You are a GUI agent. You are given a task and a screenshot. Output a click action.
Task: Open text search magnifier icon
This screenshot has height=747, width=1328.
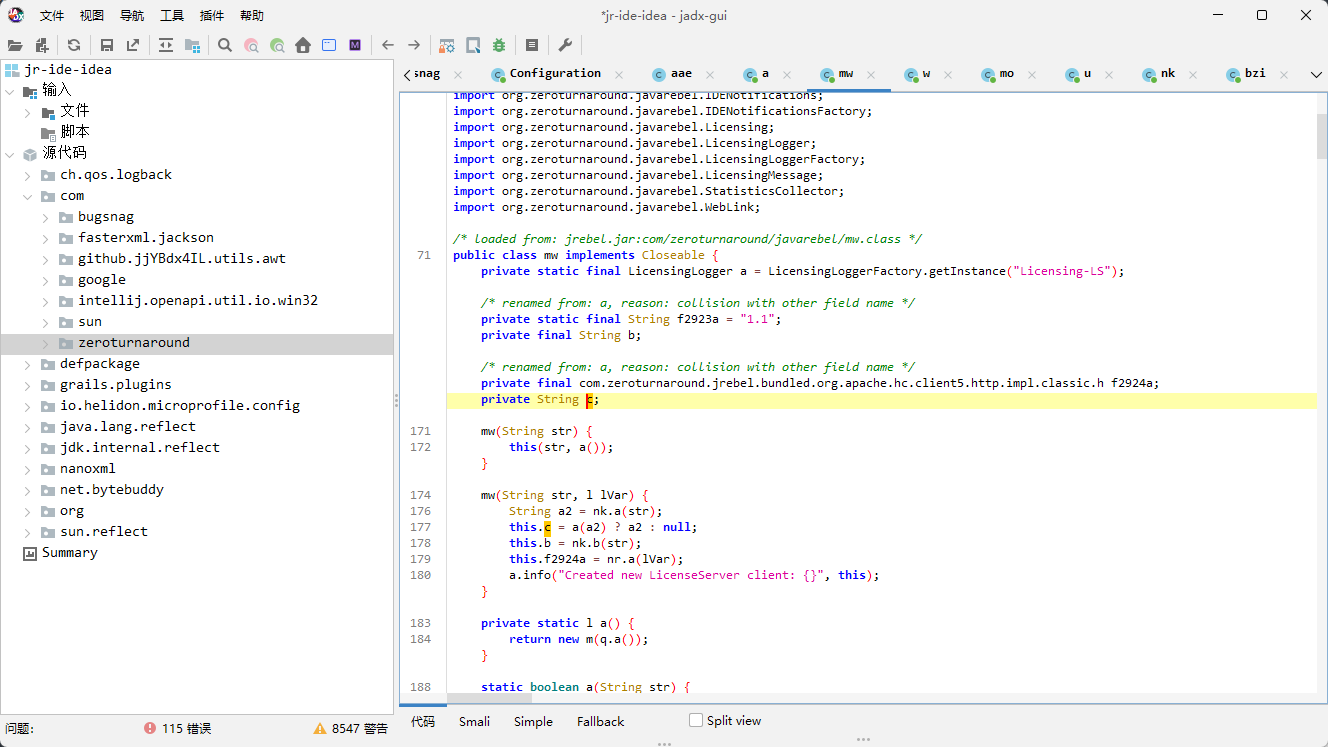click(x=225, y=45)
